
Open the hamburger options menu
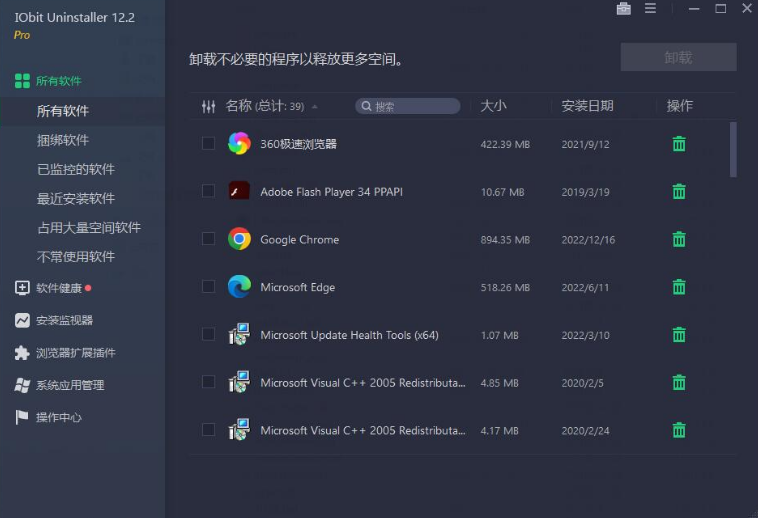pos(650,8)
